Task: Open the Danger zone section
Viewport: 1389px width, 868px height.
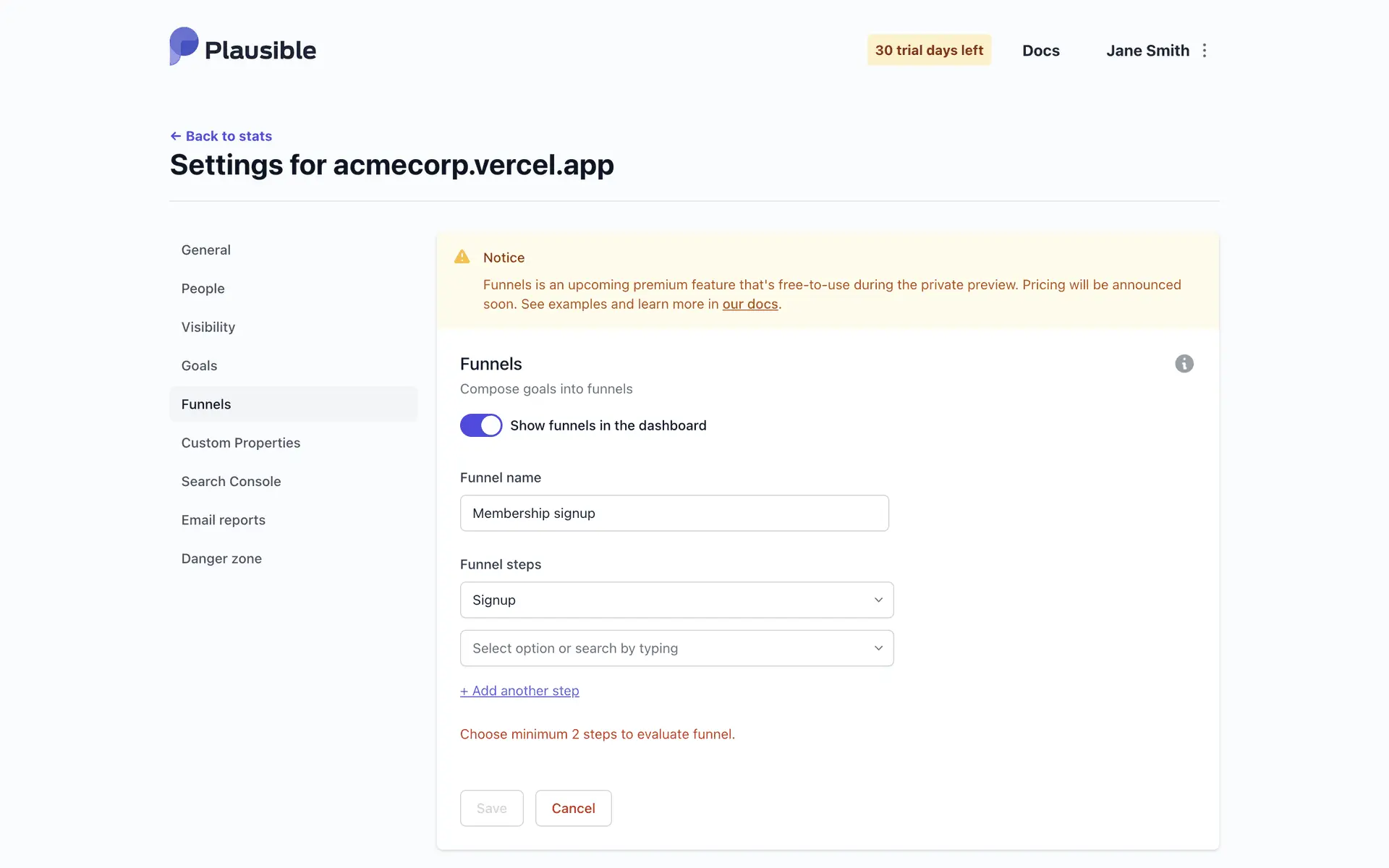Action: (x=221, y=558)
